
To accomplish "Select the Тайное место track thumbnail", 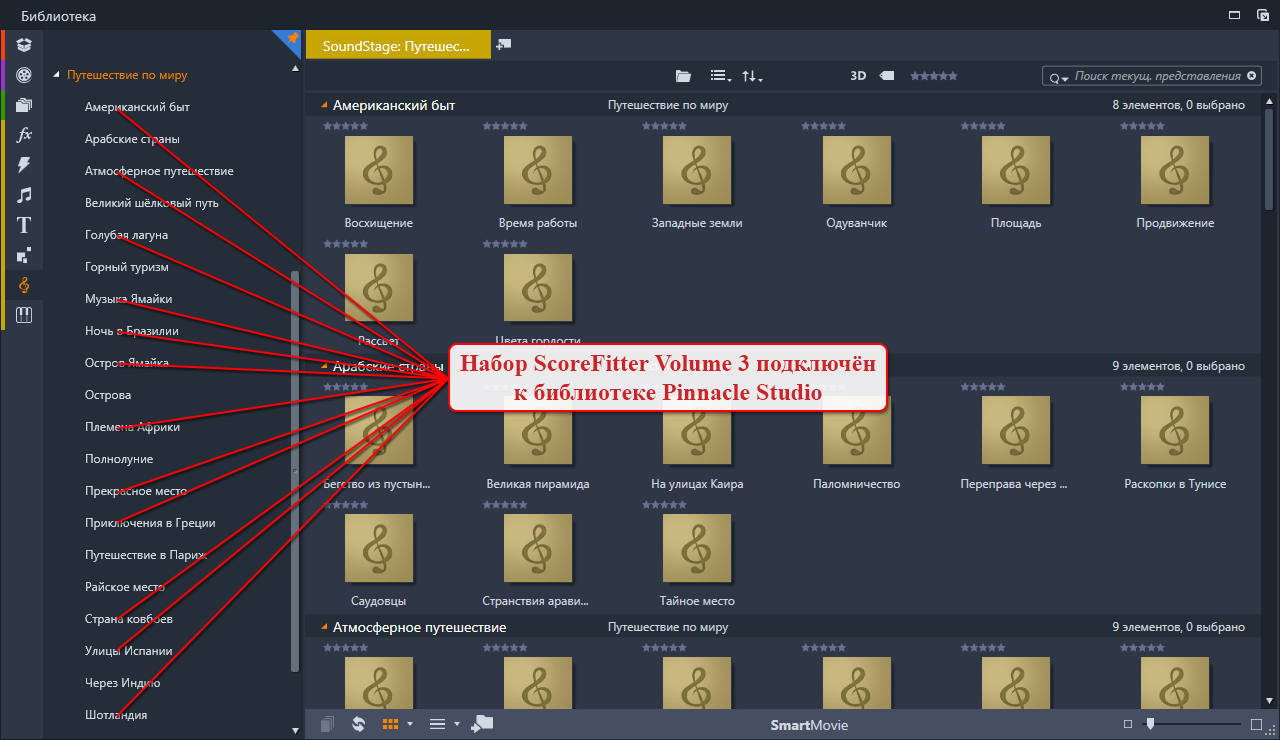I will (x=697, y=548).
